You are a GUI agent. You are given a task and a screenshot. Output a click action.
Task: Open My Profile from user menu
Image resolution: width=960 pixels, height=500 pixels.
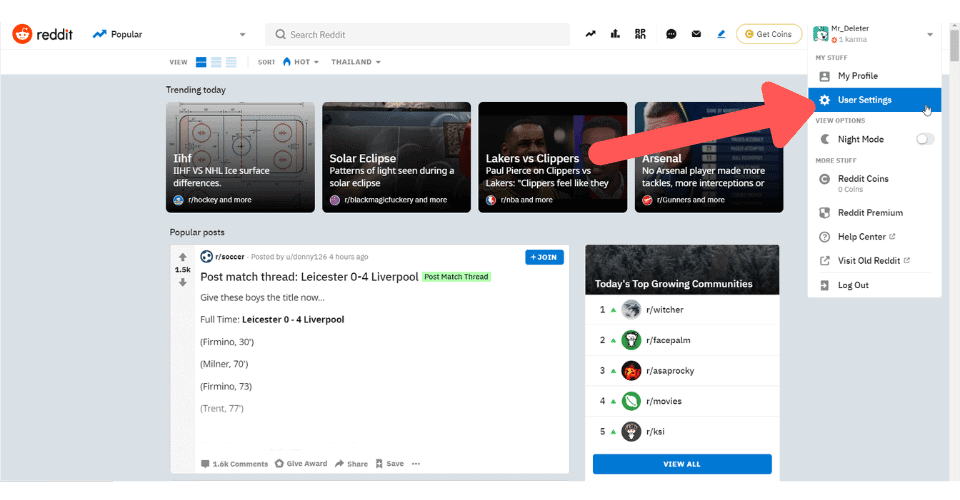[x=874, y=76]
